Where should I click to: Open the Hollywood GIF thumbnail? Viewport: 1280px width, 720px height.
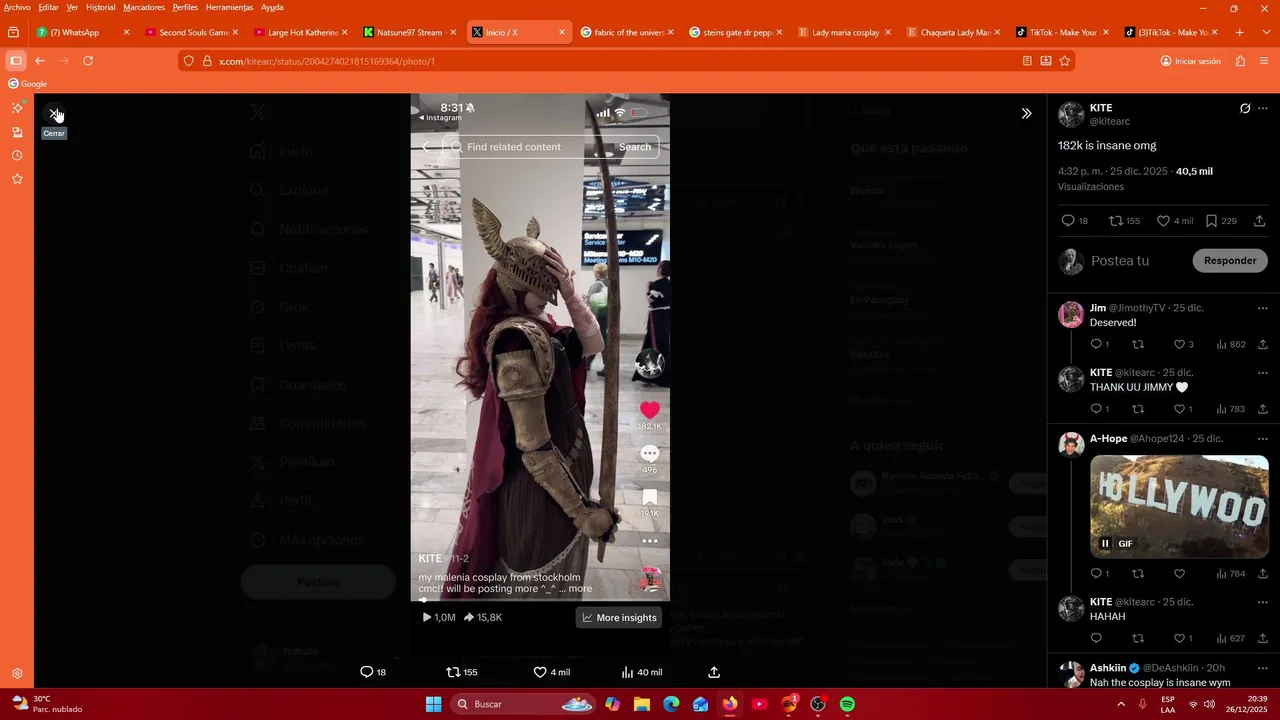(x=1179, y=506)
